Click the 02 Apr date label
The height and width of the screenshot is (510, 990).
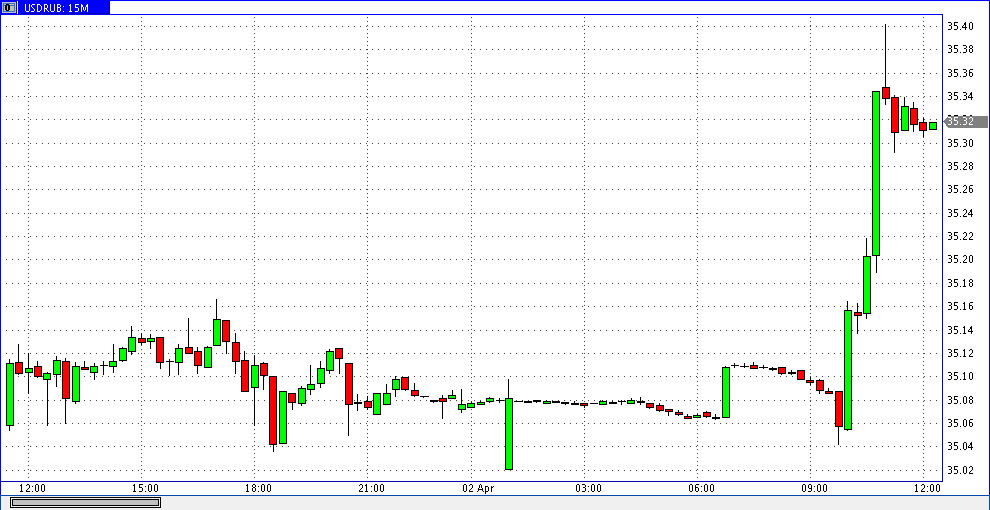click(477, 488)
